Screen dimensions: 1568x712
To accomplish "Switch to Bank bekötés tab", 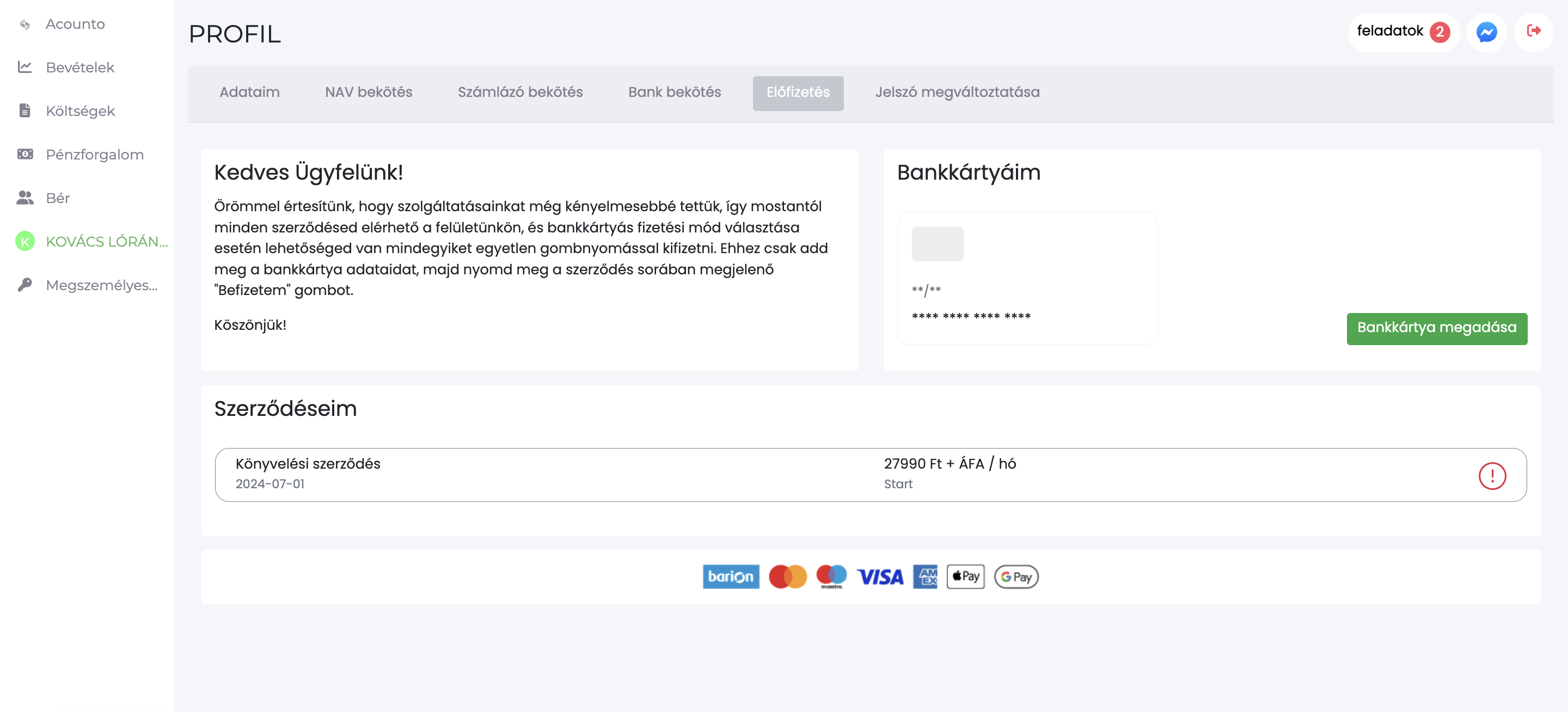I will [x=674, y=93].
